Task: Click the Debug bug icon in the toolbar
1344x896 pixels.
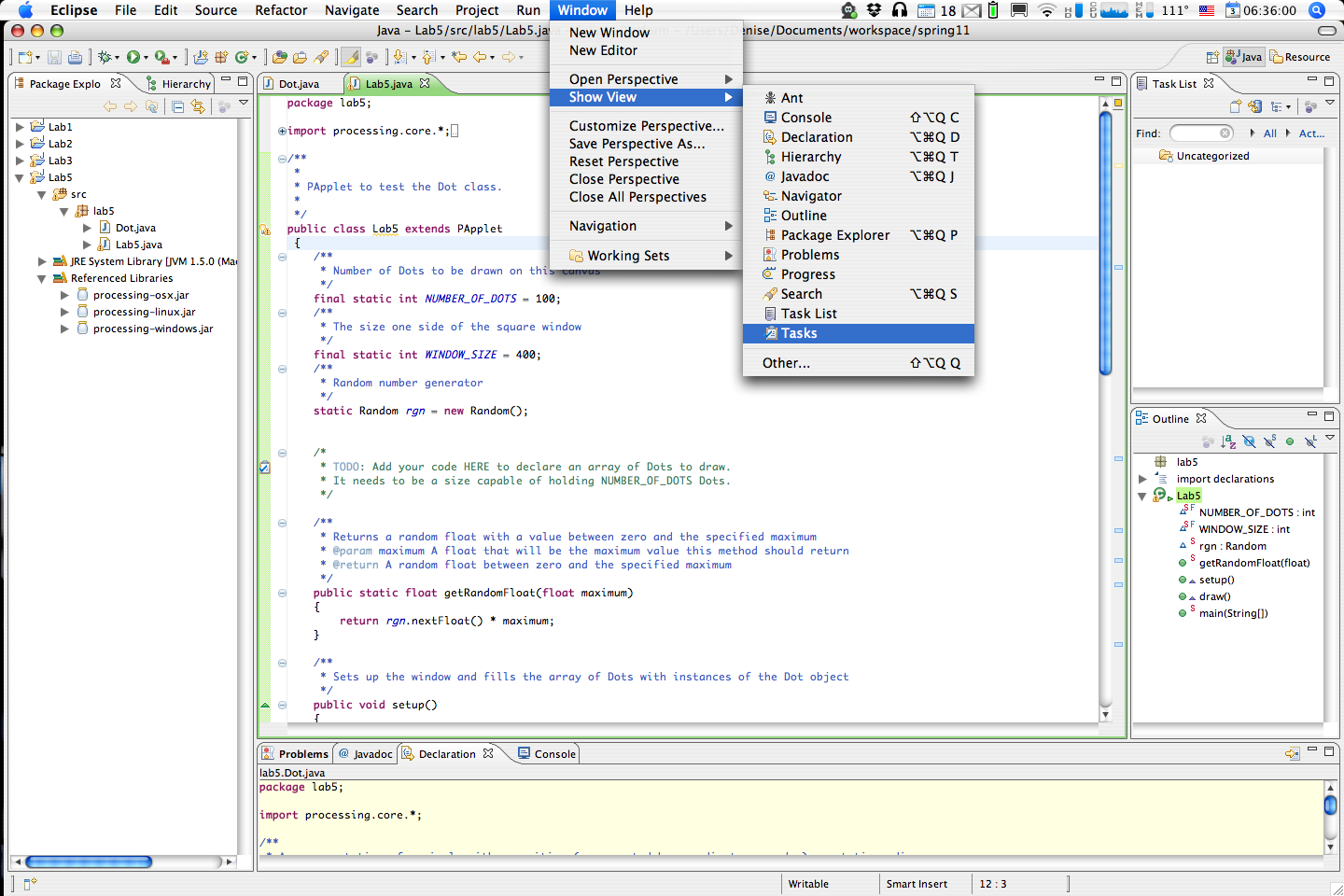Action: (x=105, y=57)
